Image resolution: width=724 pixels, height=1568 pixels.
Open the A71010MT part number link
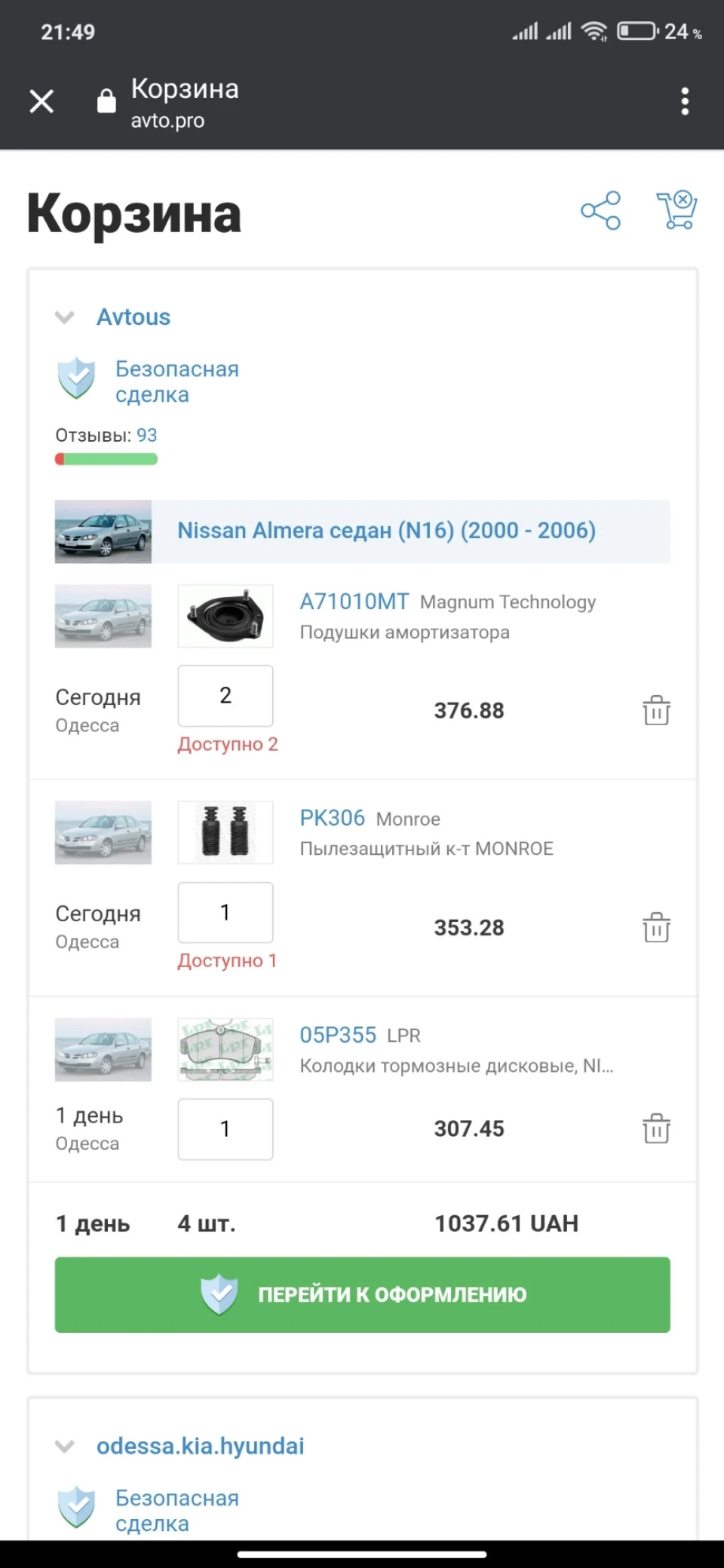point(354,602)
